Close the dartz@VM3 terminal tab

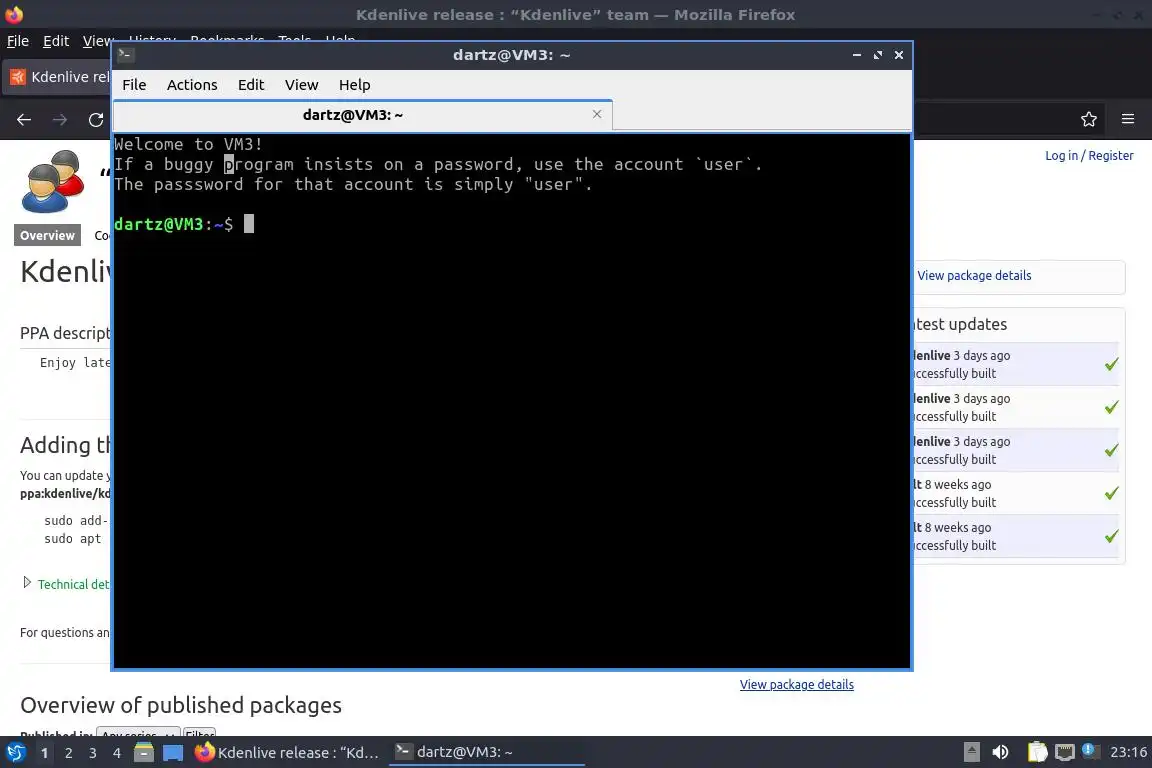tap(597, 114)
